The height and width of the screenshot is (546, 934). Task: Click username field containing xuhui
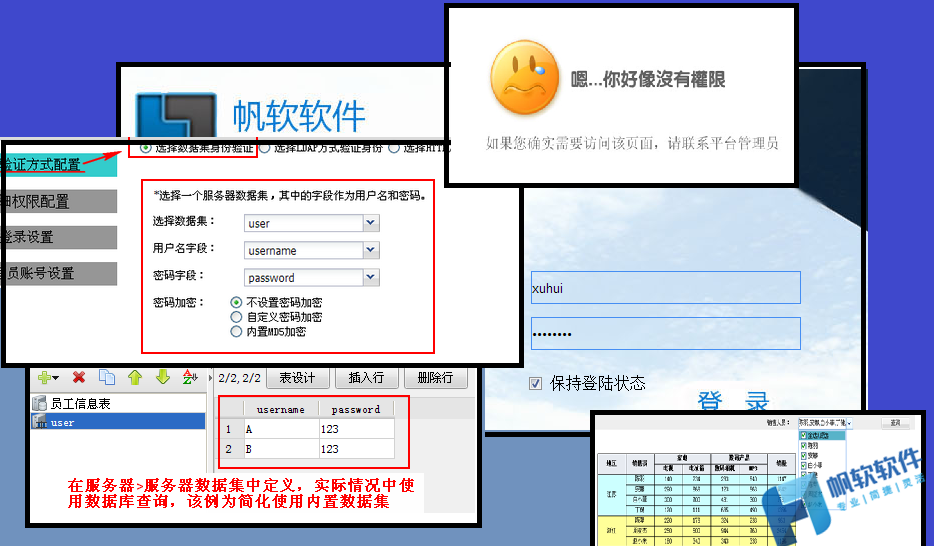click(665, 288)
